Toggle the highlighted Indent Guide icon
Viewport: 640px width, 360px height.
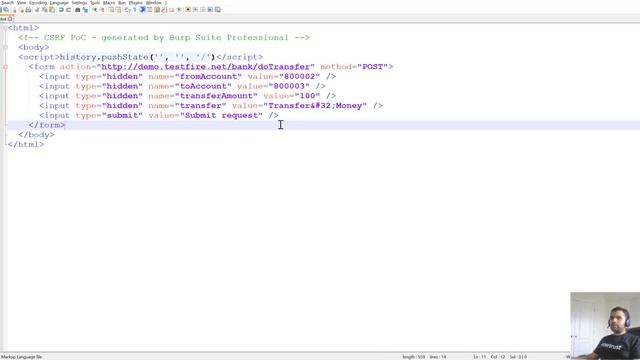coord(142,9)
